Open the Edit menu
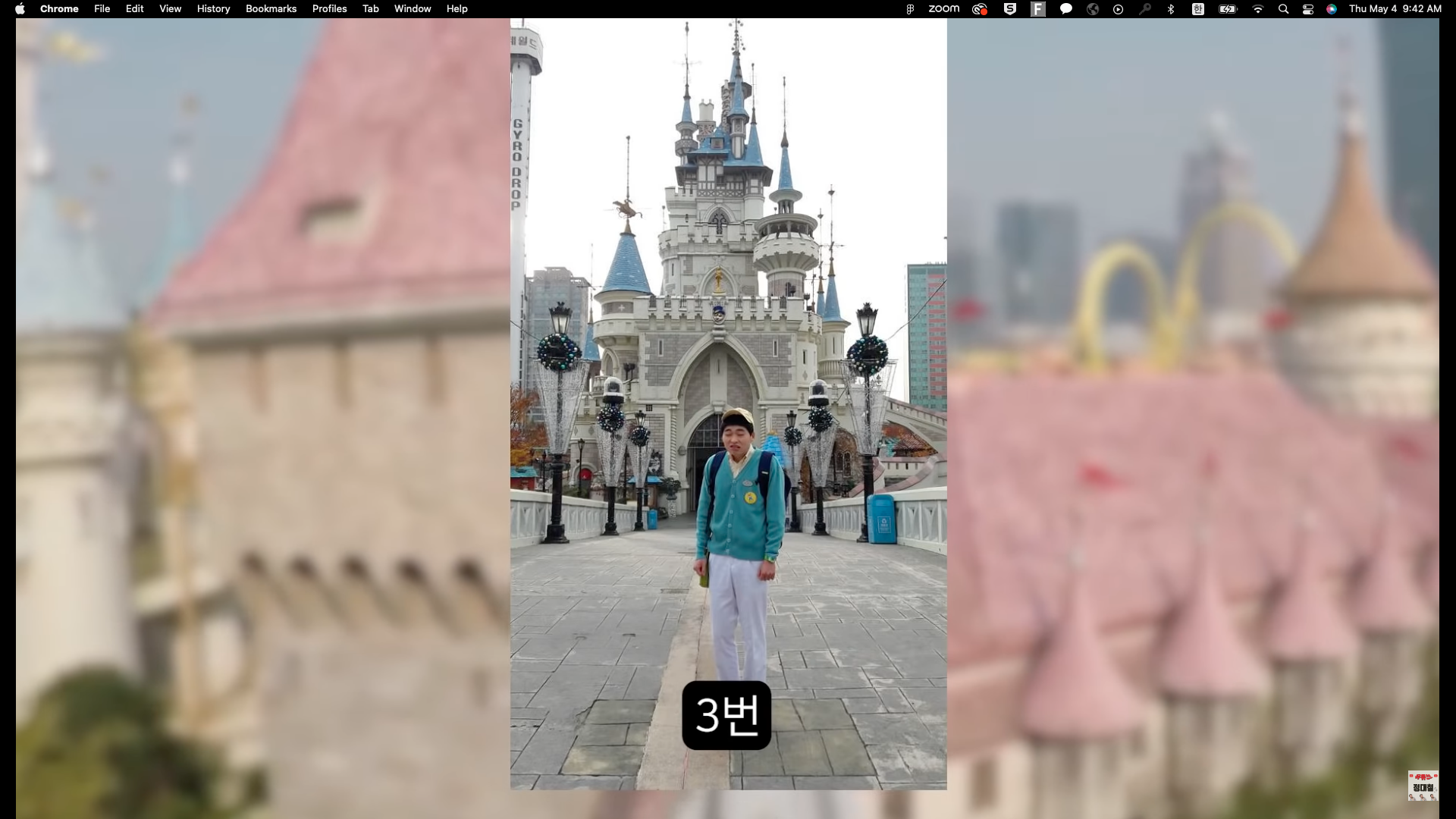Screen dimensions: 1456x819 pyautogui.click(x=134, y=8)
